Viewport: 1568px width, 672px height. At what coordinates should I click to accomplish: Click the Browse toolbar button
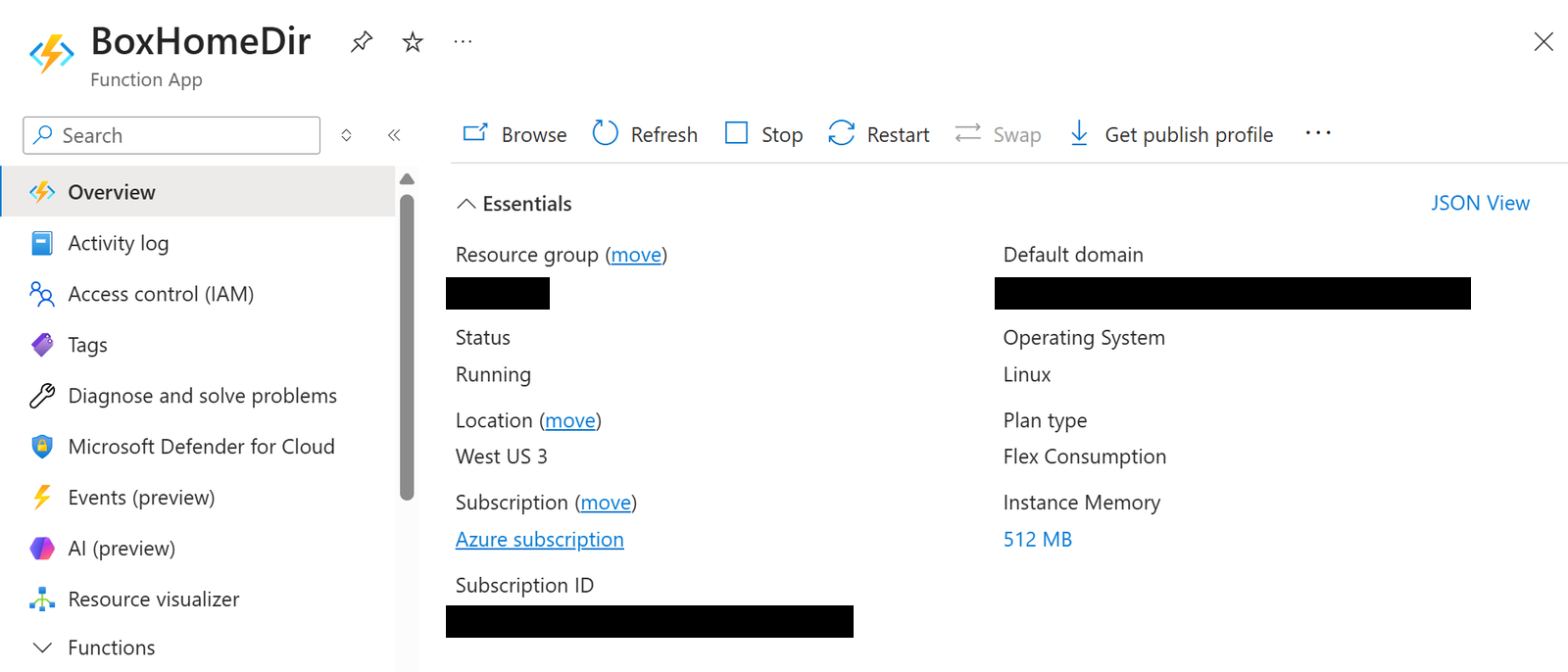[x=514, y=134]
